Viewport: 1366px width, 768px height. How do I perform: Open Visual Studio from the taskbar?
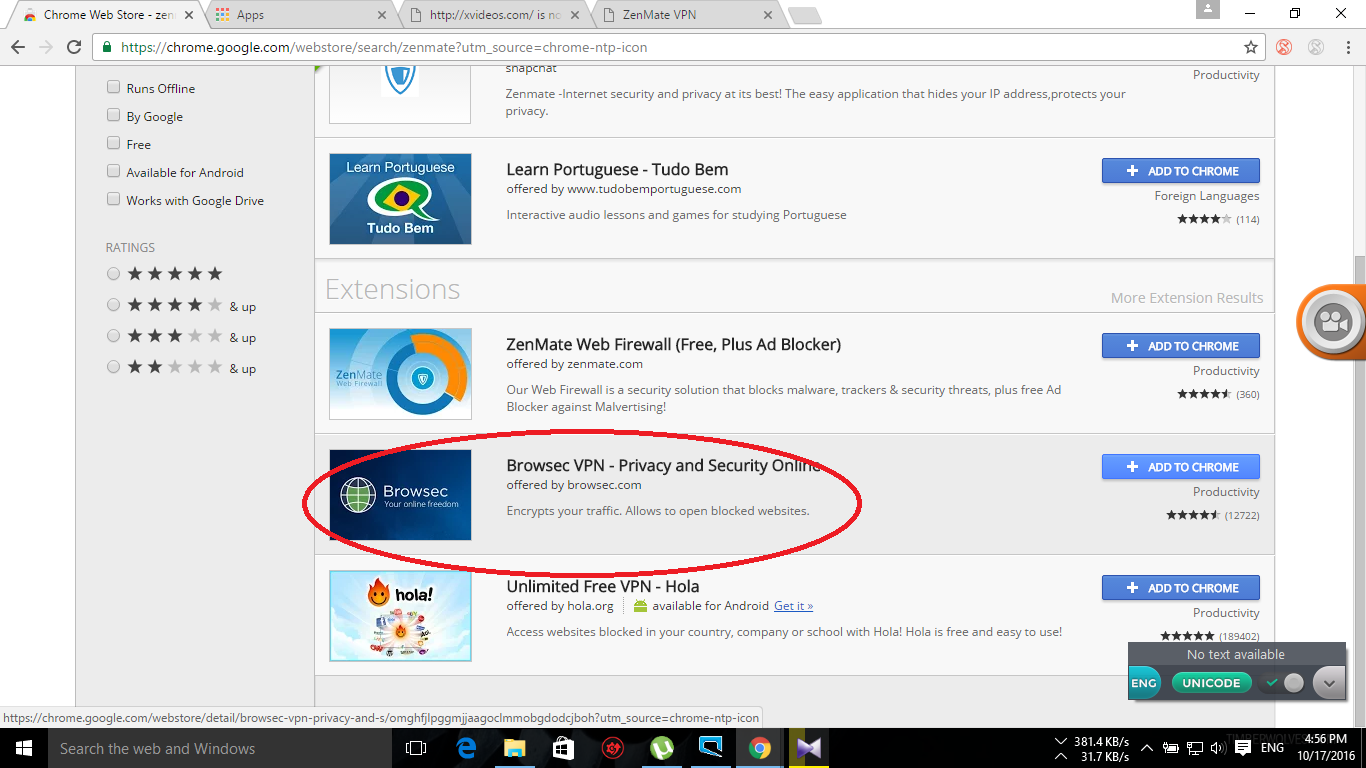pos(808,748)
